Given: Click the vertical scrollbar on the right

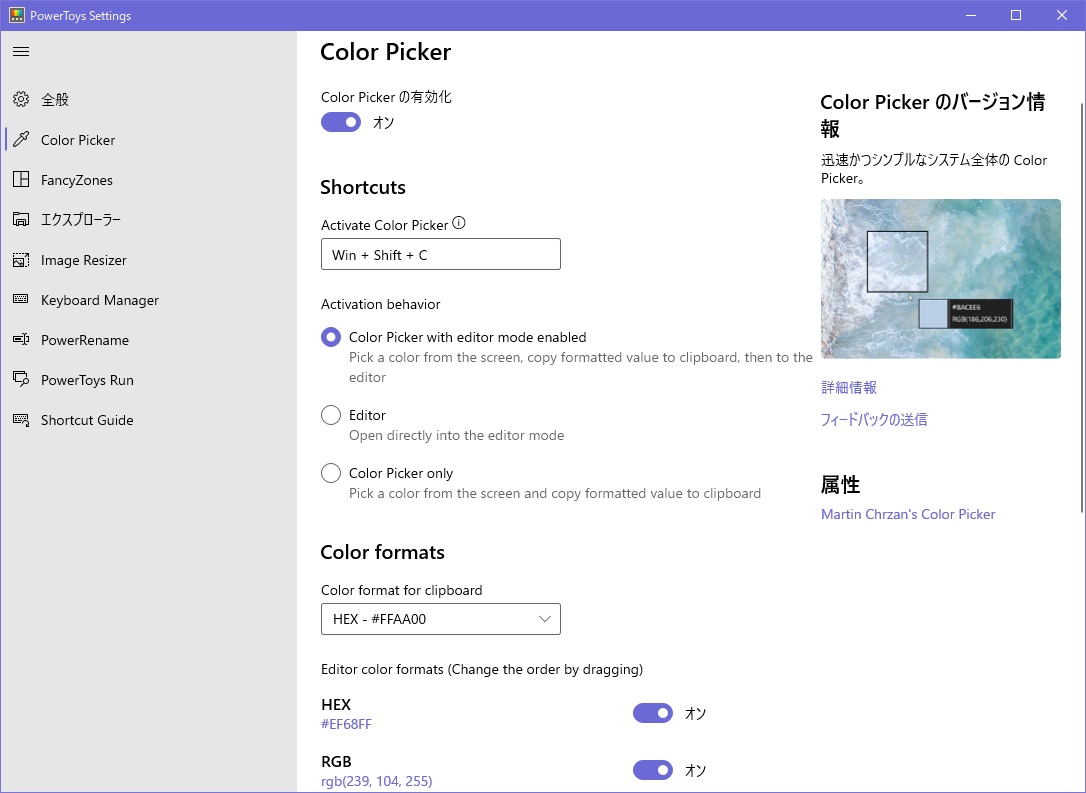Looking at the screenshot, I should pos(1082,307).
